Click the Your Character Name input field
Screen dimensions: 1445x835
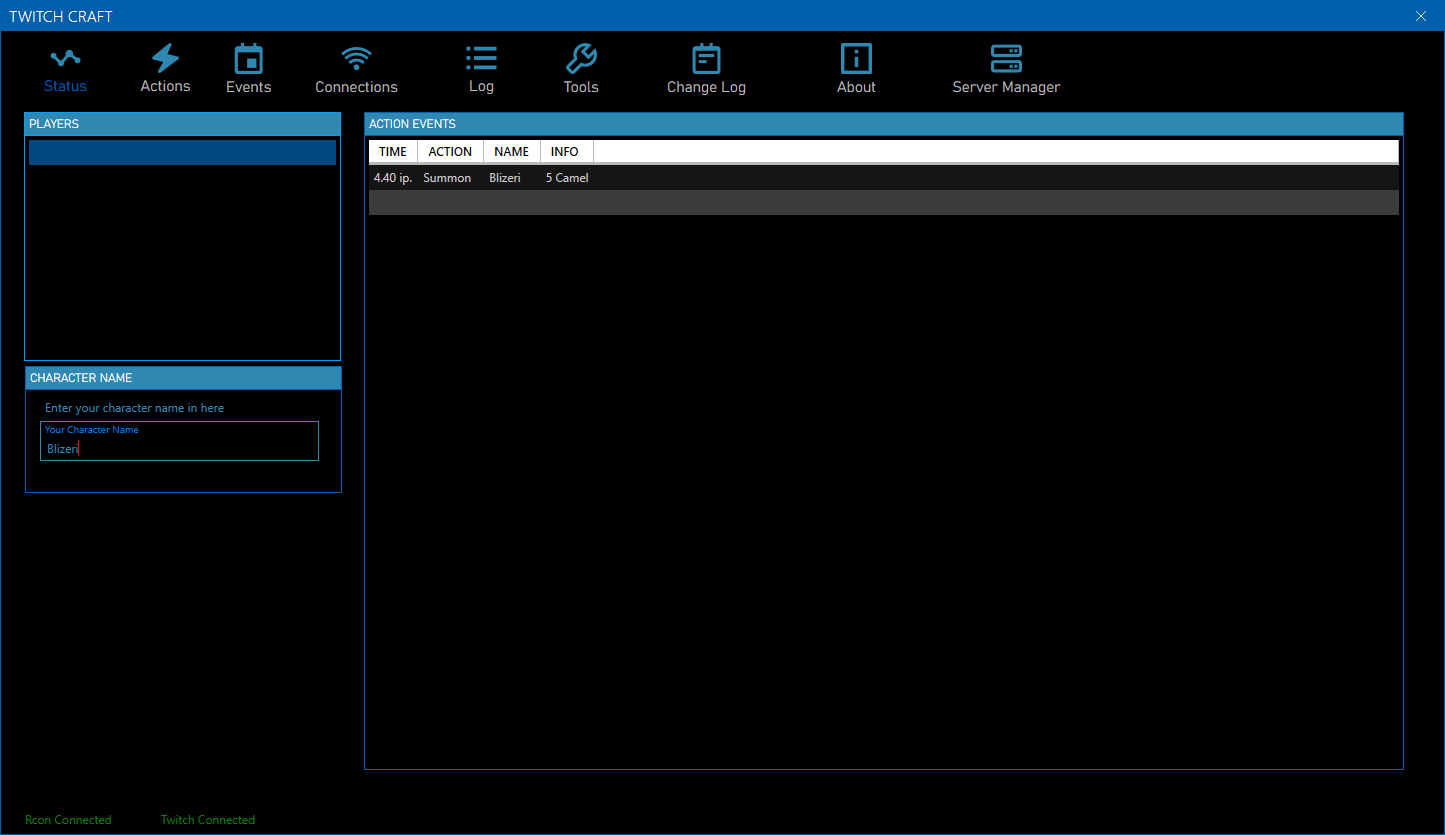click(180, 448)
